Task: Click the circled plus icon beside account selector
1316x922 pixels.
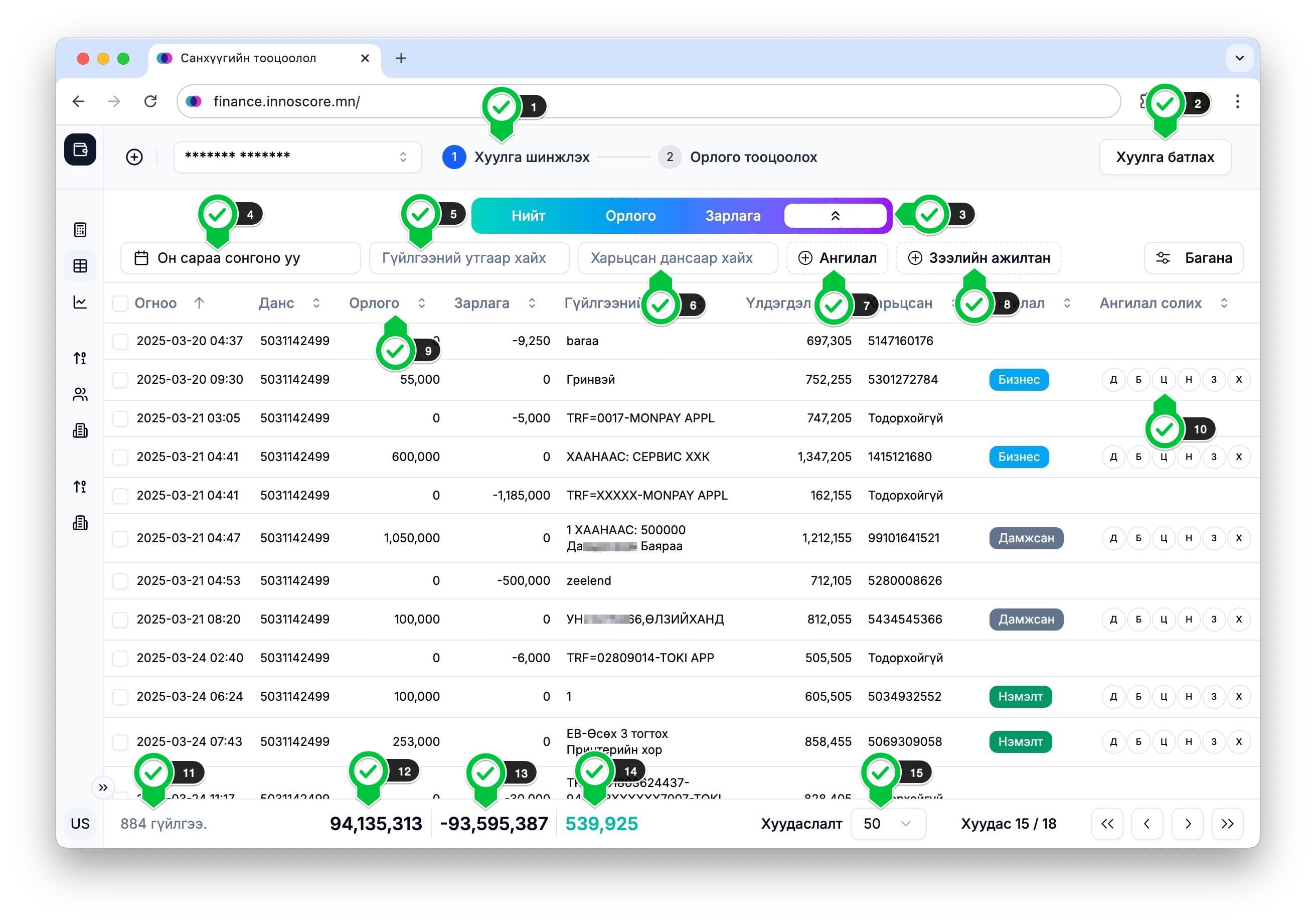Action: click(134, 157)
